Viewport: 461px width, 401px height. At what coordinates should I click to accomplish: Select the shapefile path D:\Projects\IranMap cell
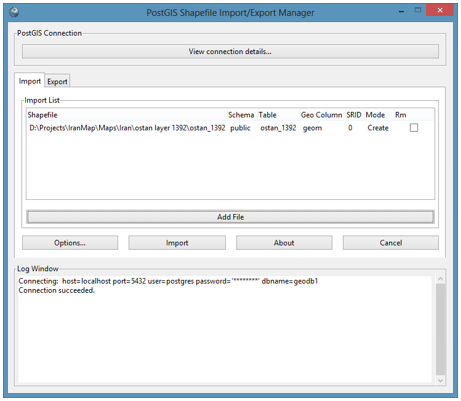tap(127, 128)
